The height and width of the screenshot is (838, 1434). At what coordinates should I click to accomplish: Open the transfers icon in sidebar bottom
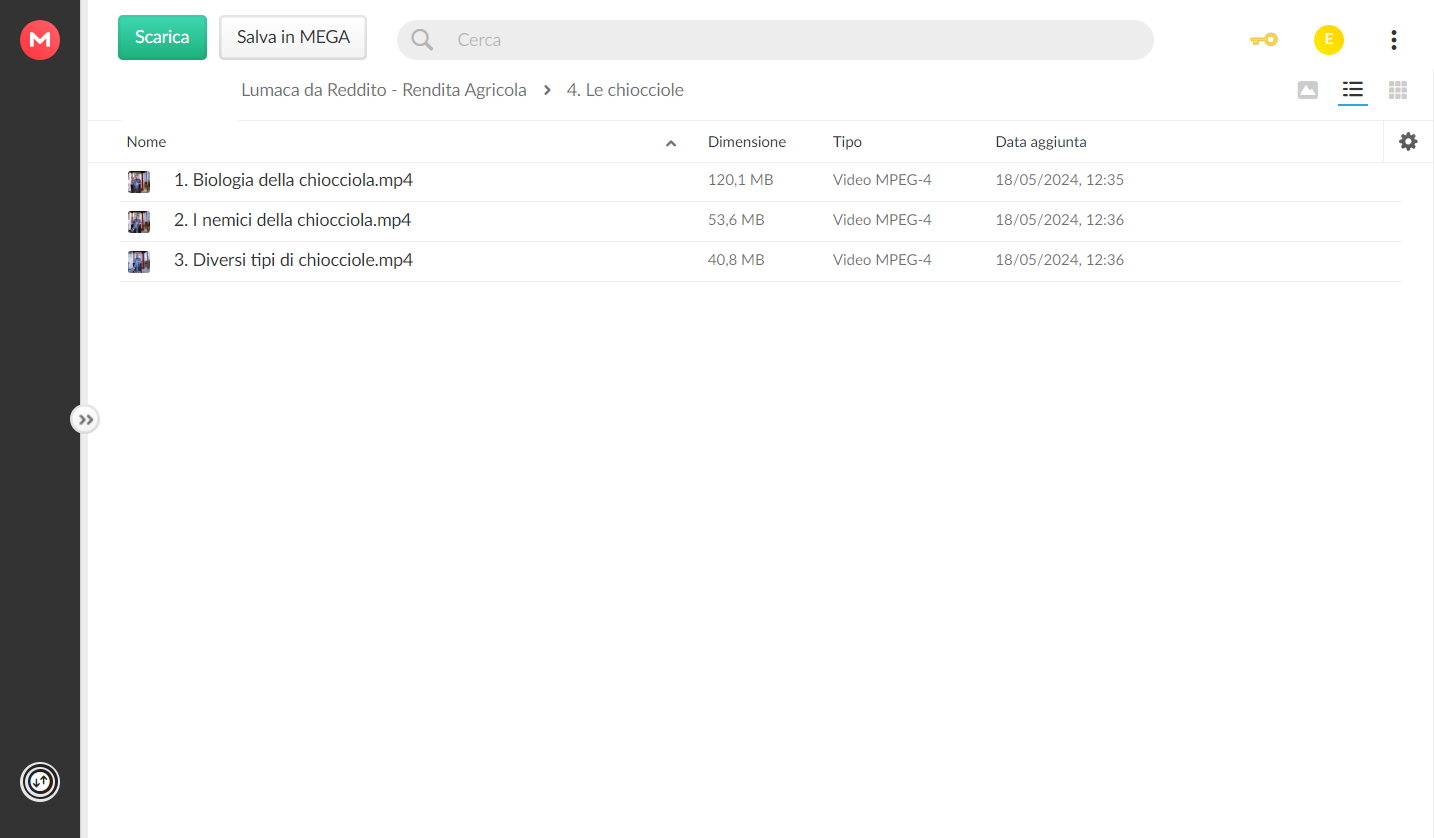40,782
